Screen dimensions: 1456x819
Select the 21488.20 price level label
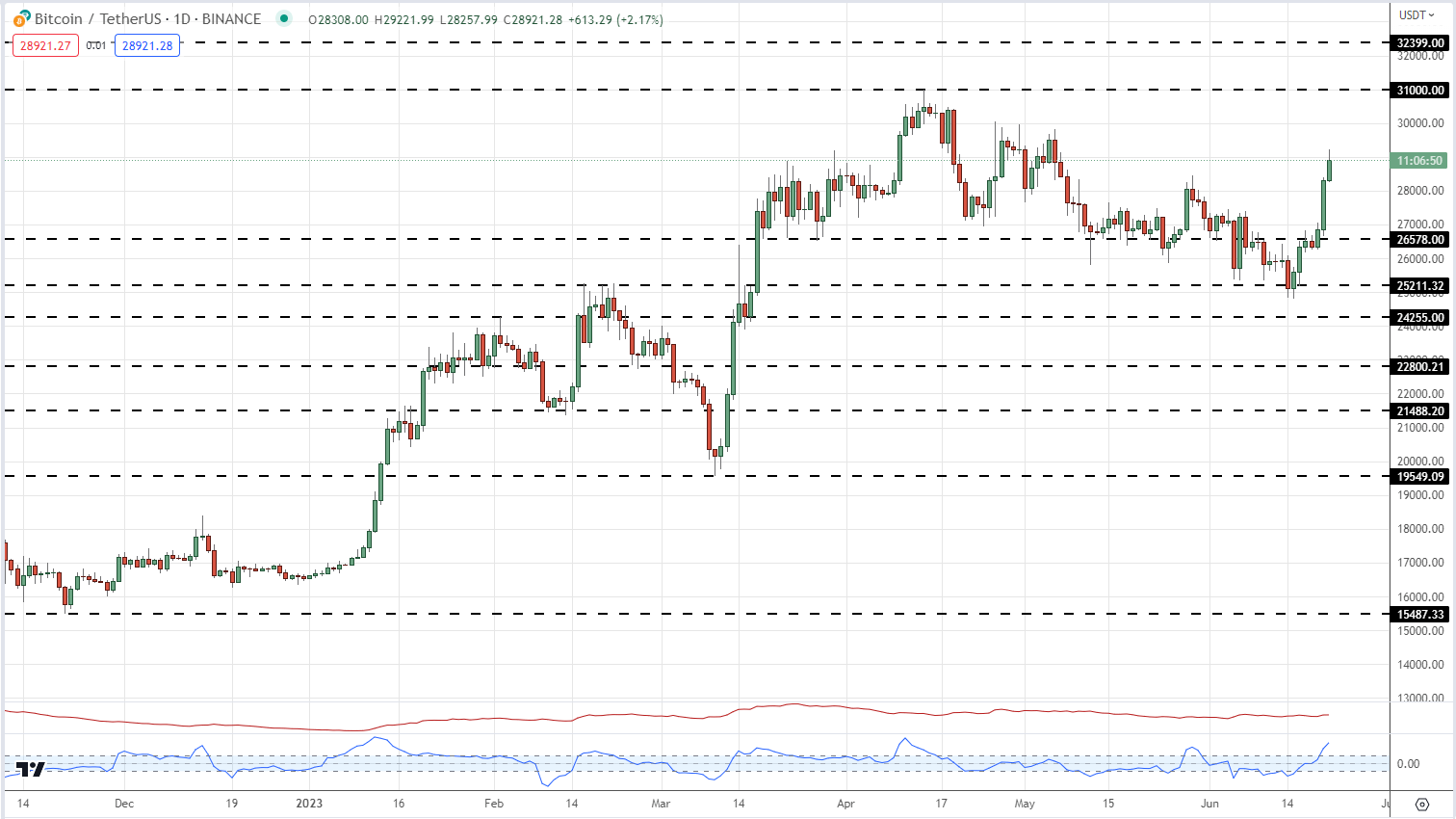click(1420, 410)
